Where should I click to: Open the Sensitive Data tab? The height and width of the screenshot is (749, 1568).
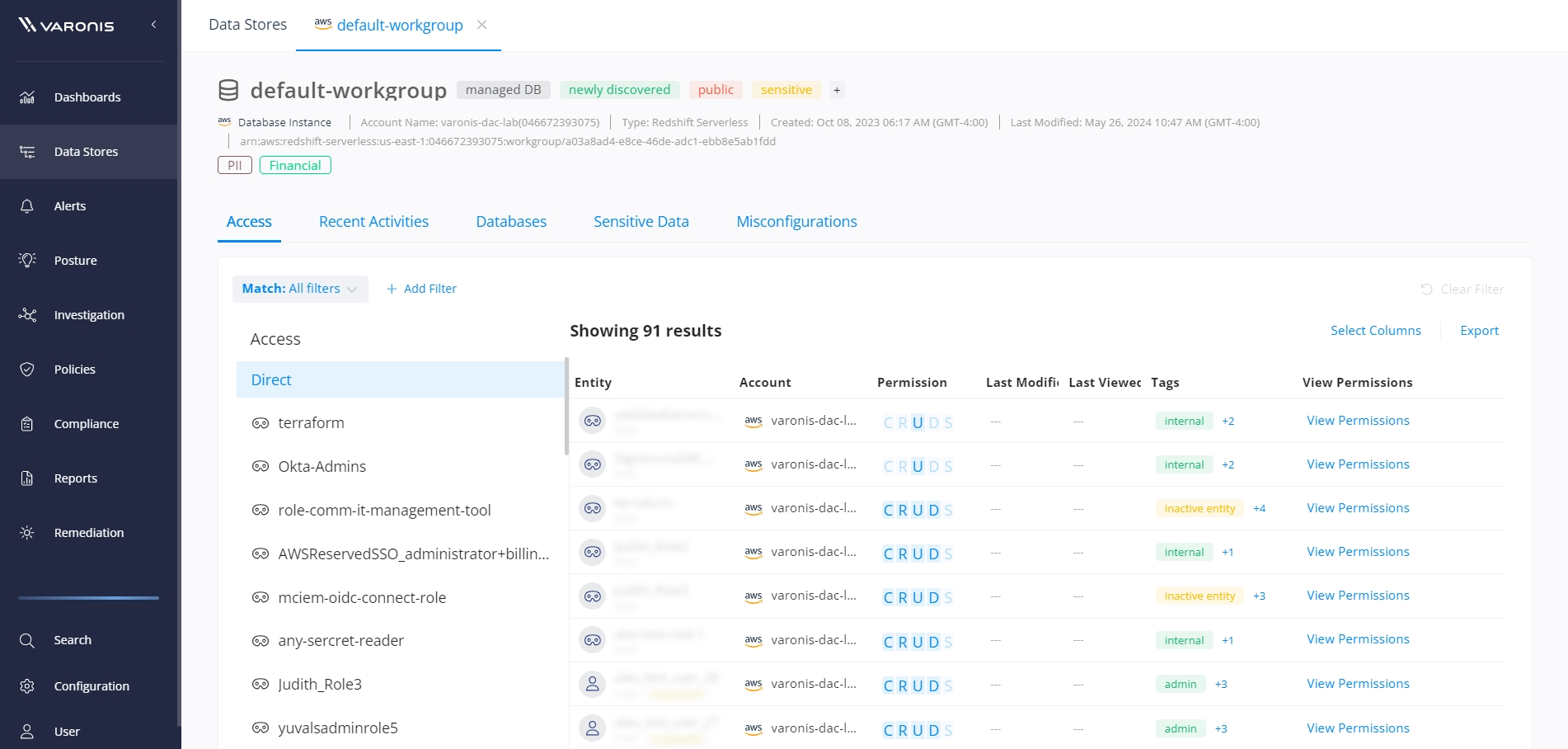coord(641,222)
